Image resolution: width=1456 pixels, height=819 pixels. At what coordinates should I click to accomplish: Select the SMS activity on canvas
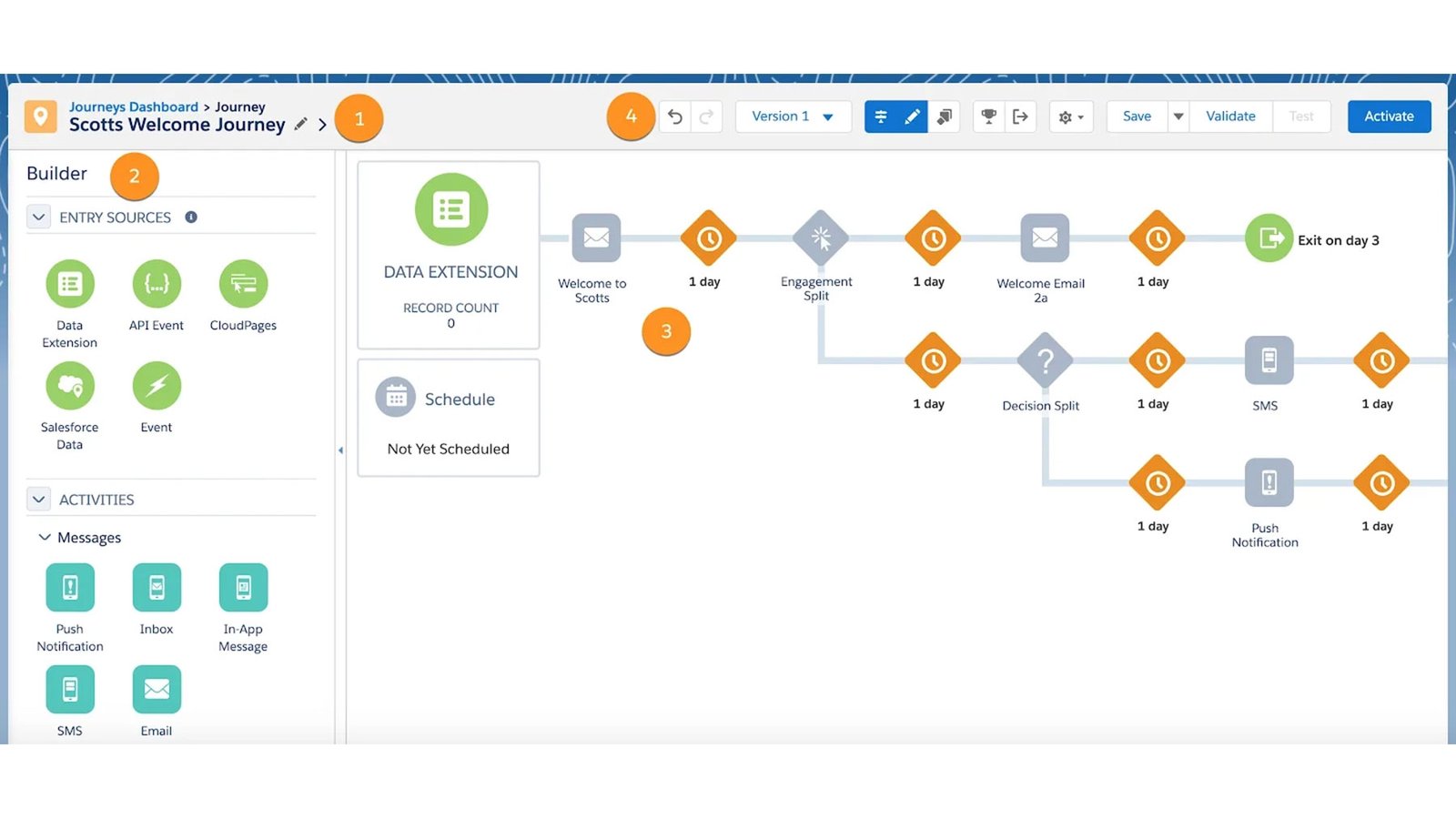(x=1269, y=361)
